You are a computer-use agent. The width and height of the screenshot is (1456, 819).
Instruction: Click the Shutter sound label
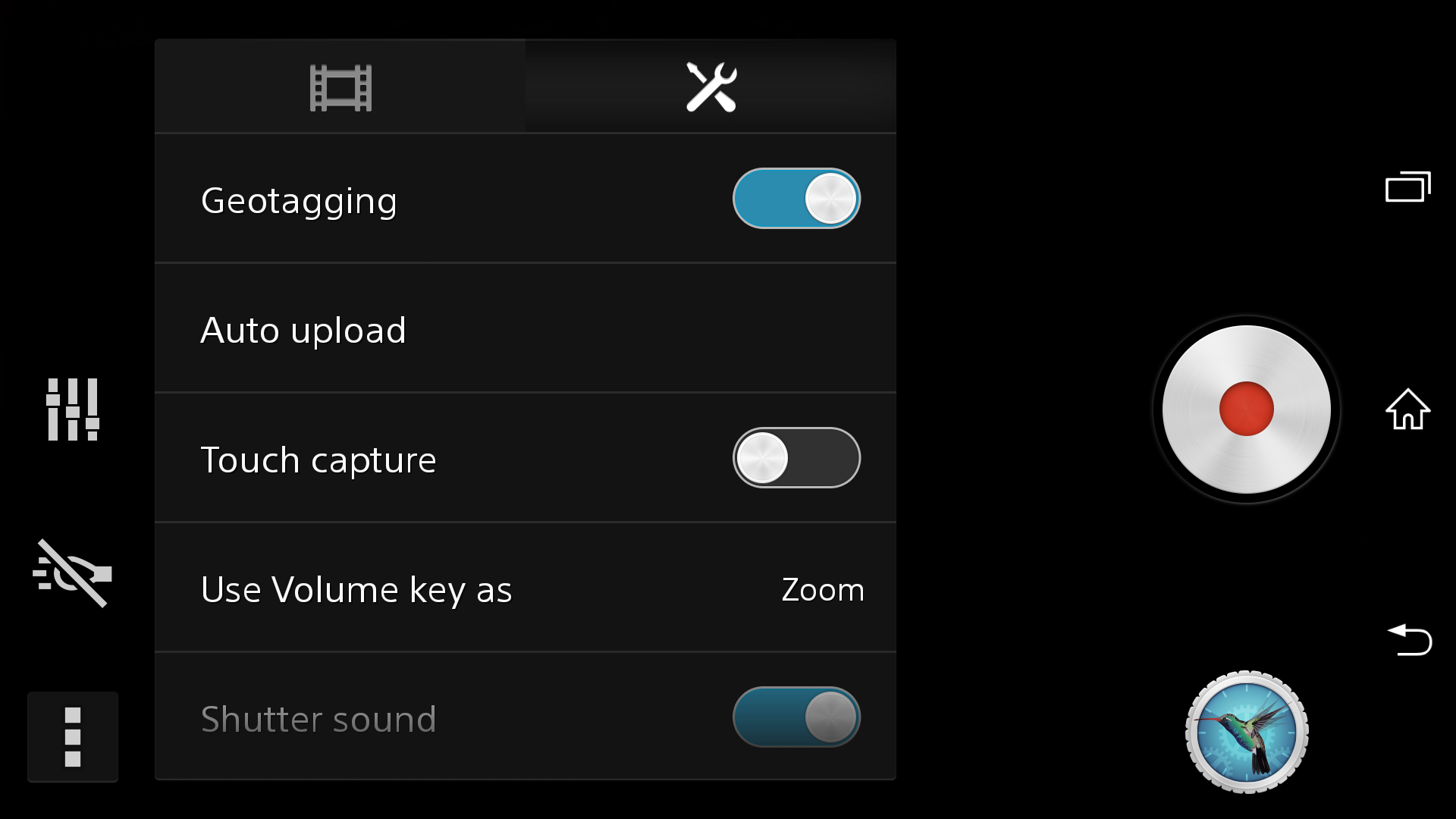[x=318, y=719]
